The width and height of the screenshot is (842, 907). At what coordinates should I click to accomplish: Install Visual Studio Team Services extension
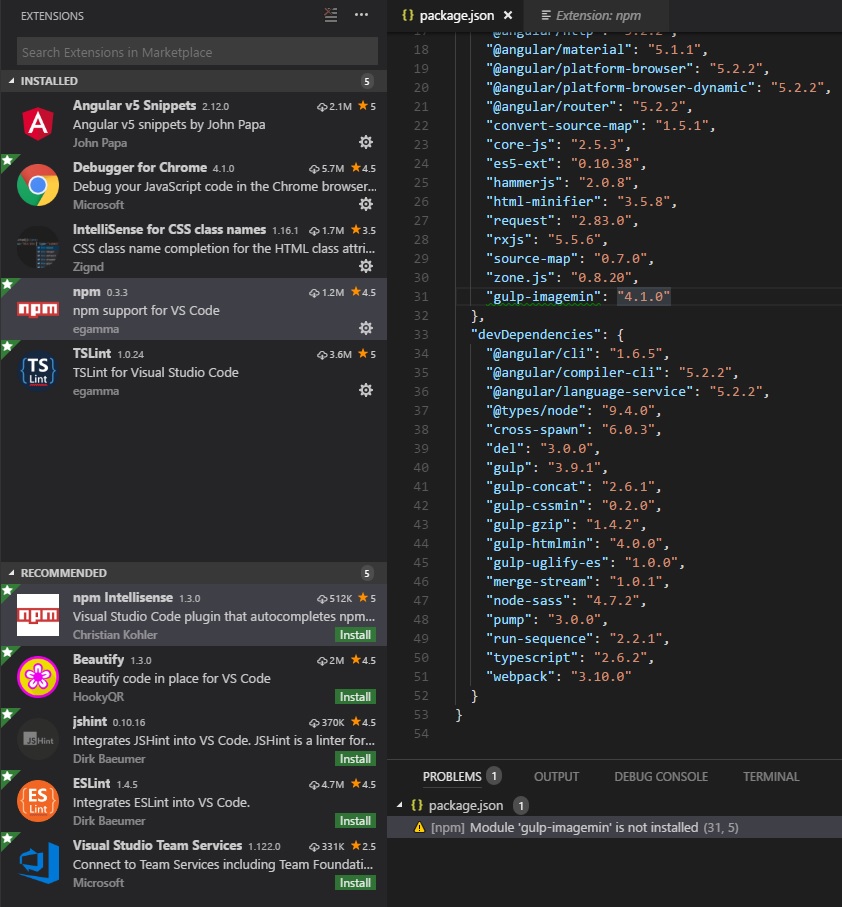355,883
